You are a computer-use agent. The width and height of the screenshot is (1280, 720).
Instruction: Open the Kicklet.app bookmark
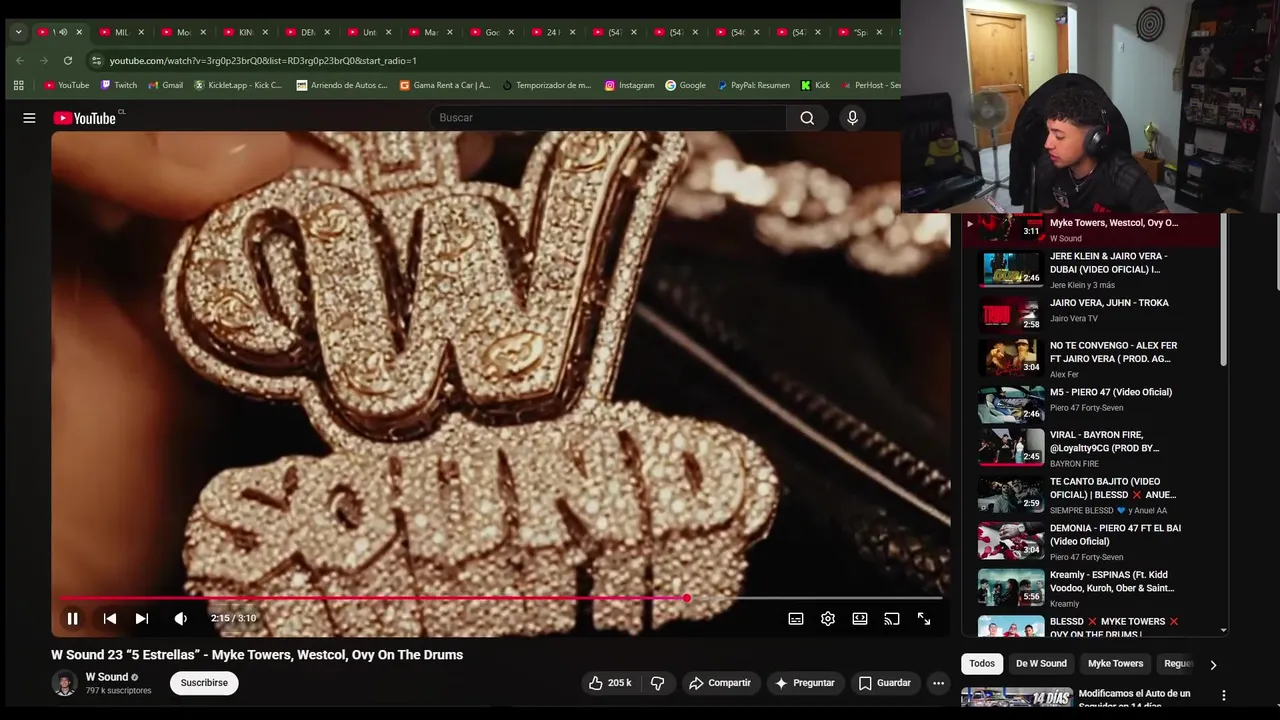tap(238, 85)
